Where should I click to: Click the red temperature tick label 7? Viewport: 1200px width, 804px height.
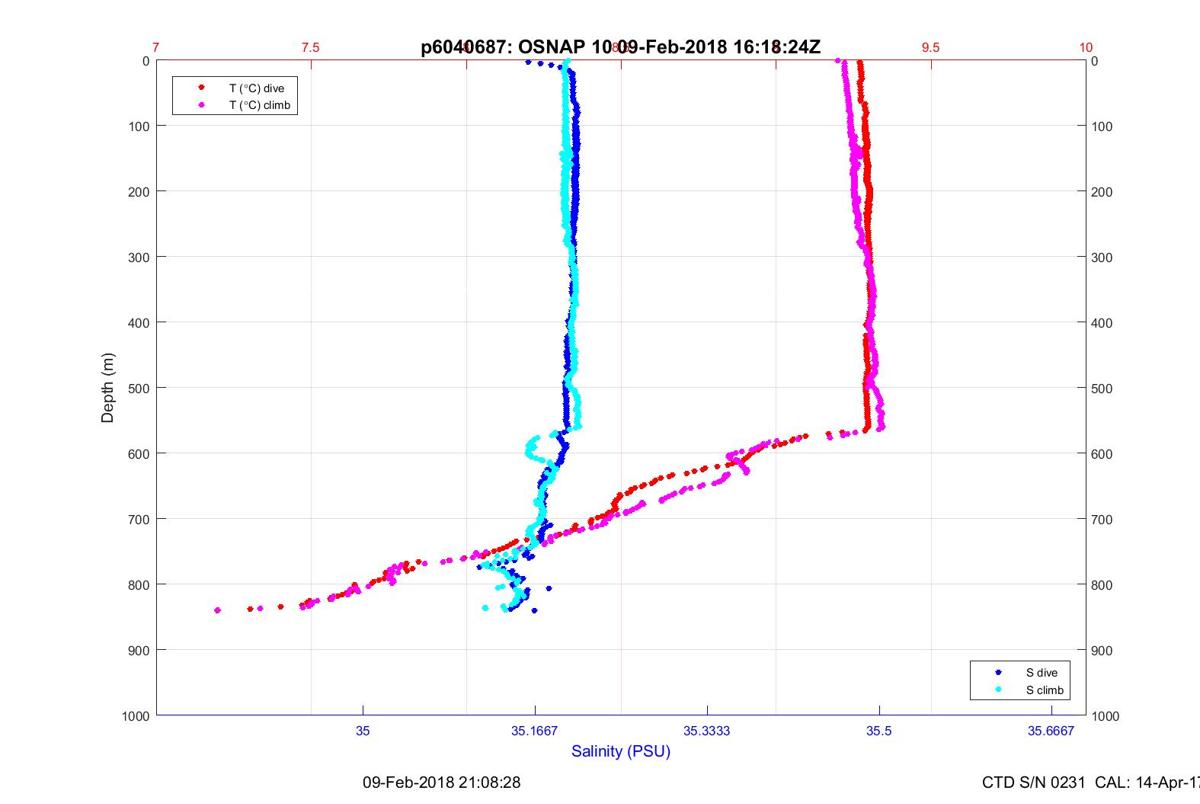(x=156, y=47)
